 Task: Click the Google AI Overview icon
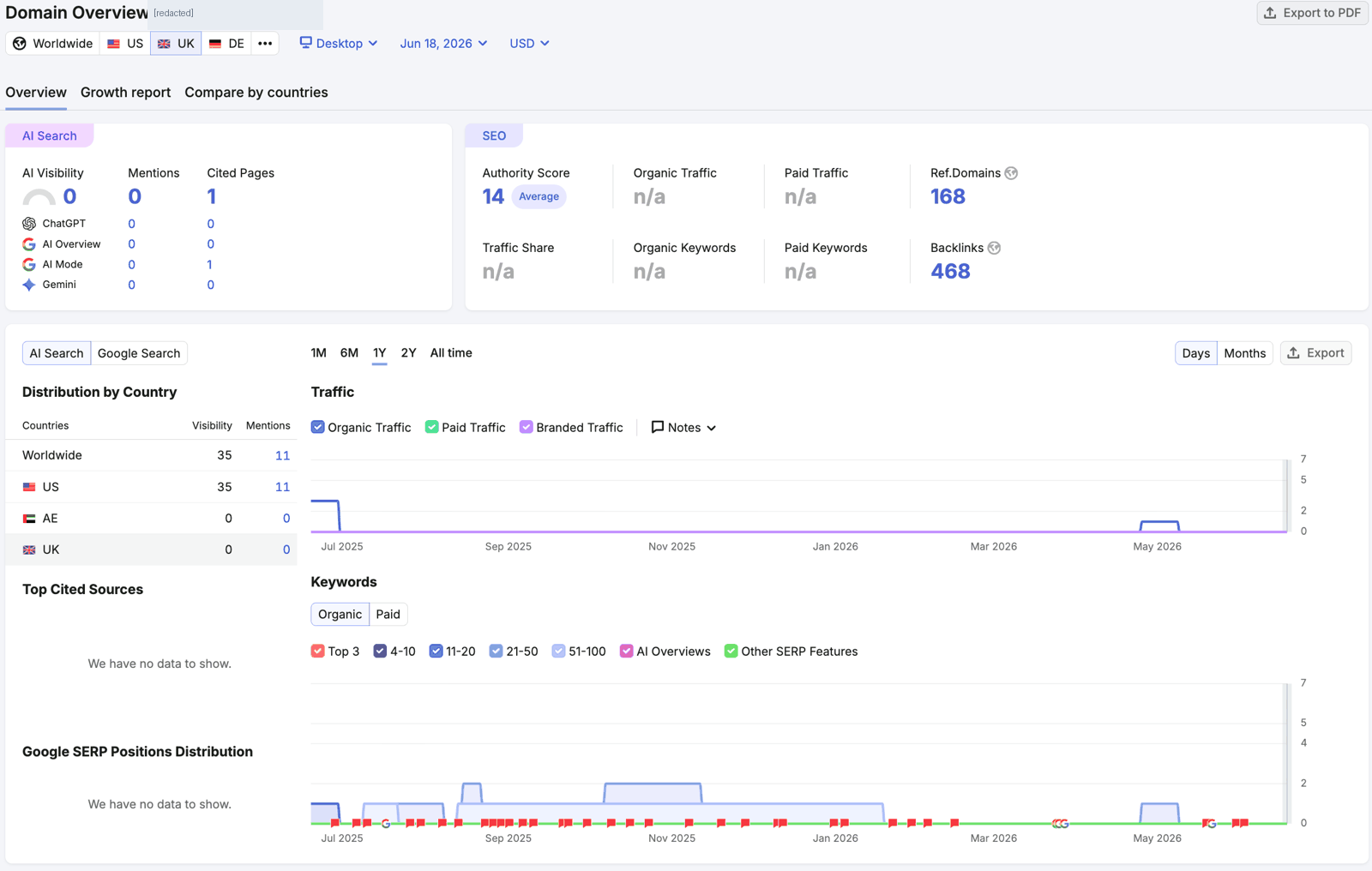click(x=29, y=244)
